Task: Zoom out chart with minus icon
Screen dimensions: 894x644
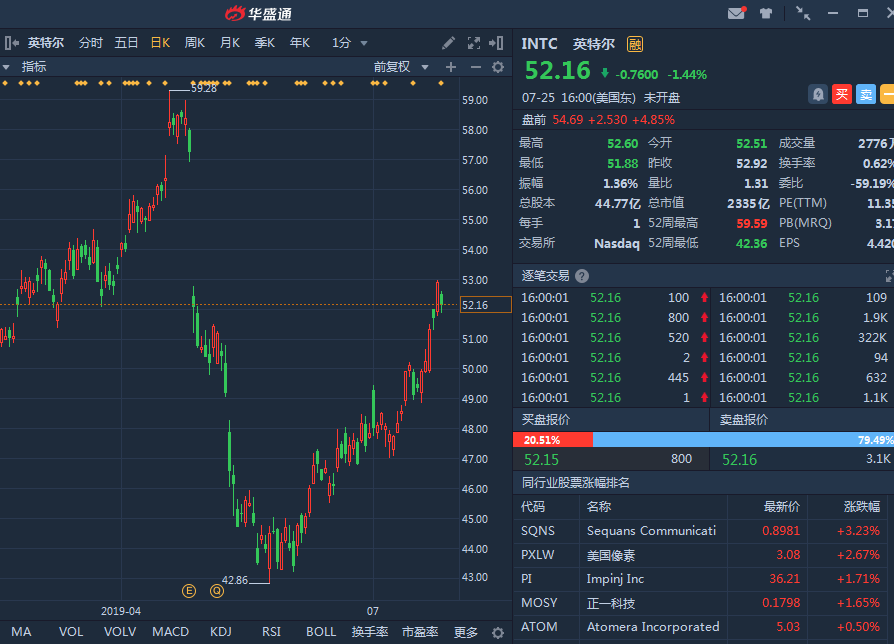Action: pos(475,67)
